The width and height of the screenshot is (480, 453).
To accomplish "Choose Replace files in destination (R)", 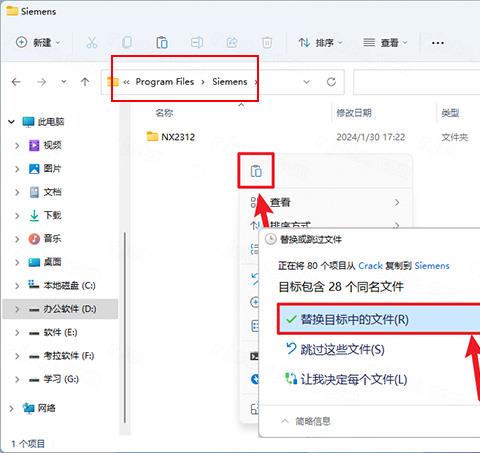I will [379, 319].
